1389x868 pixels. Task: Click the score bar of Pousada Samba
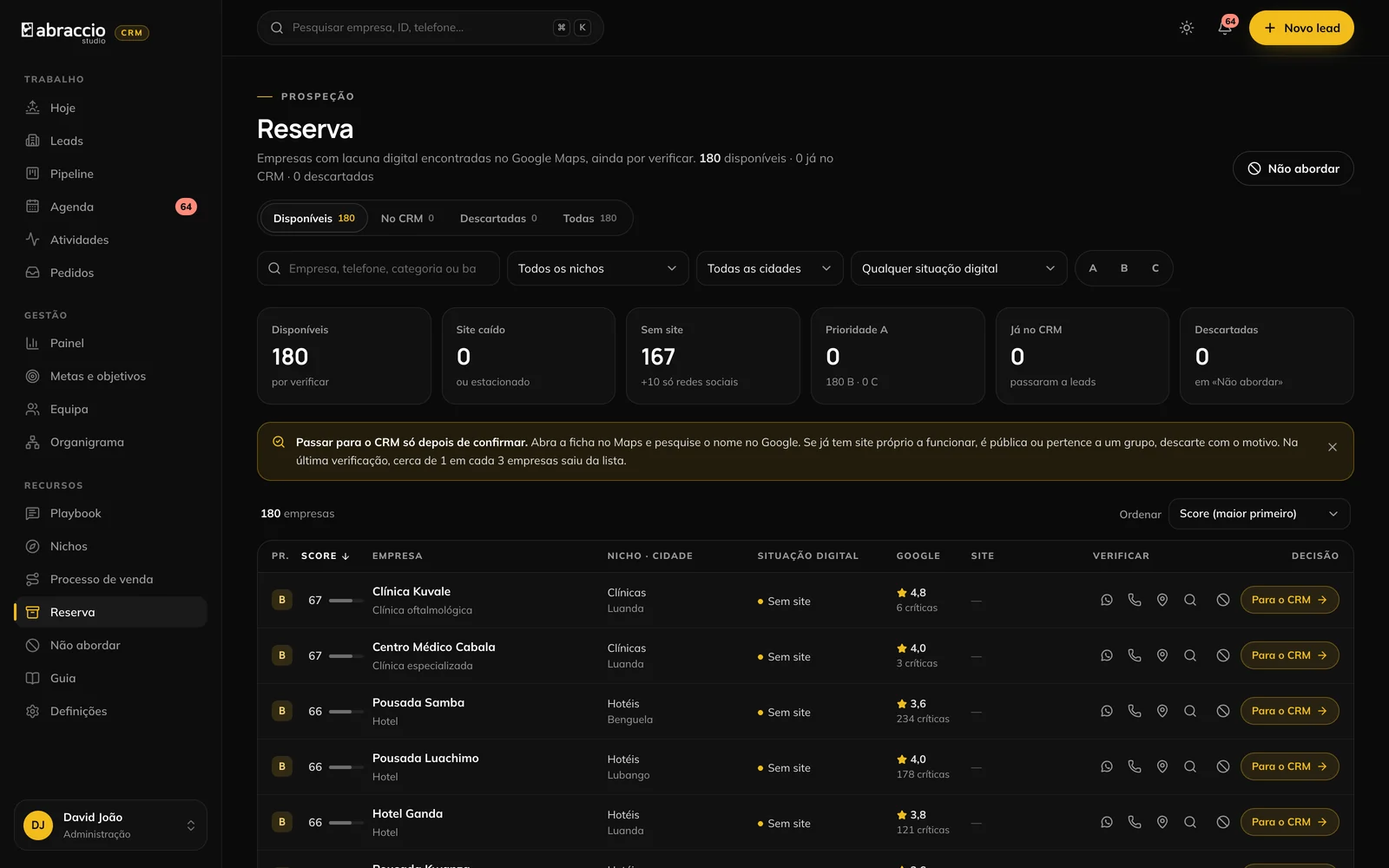click(x=346, y=712)
